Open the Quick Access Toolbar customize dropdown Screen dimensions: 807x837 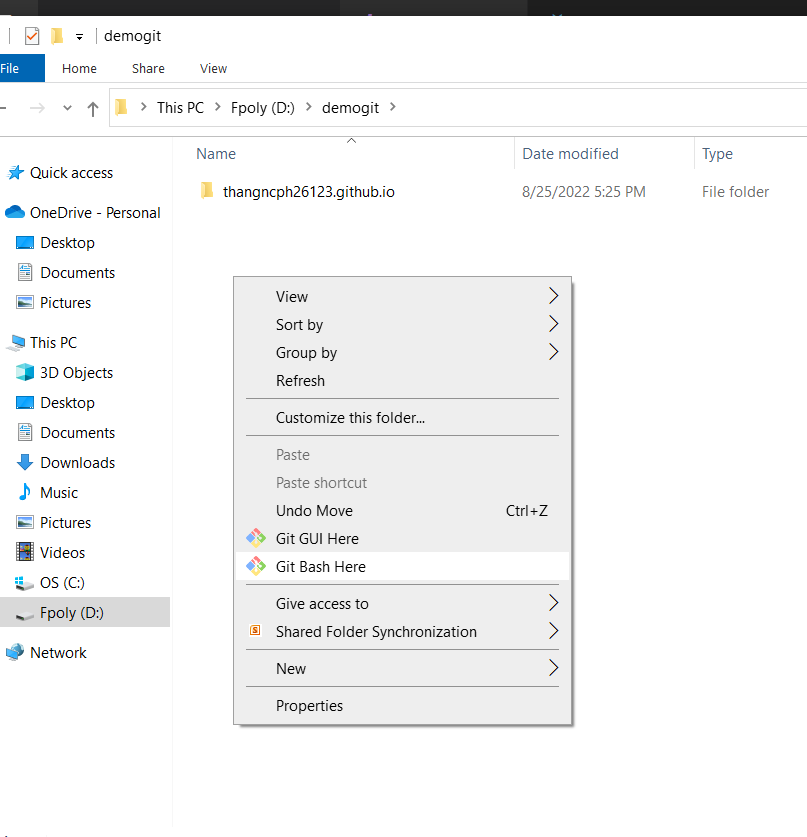click(x=80, y=37)
